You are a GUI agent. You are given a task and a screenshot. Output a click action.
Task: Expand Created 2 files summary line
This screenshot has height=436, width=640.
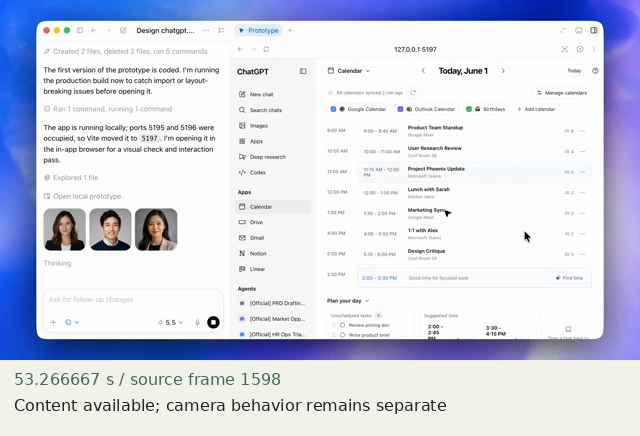pyautogui.click(x=126, y=51)
